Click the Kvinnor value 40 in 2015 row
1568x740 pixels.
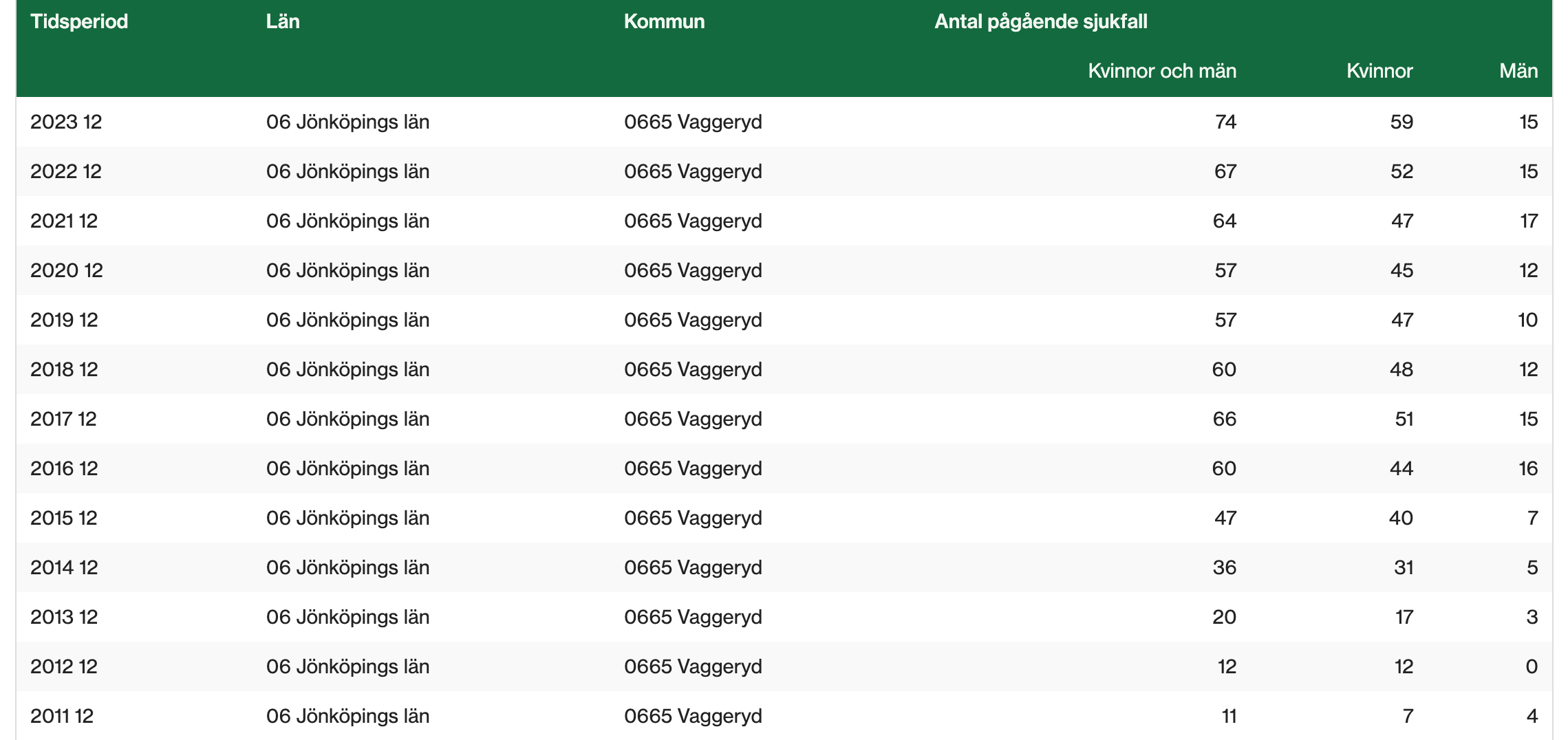(x=1400, y=518)
